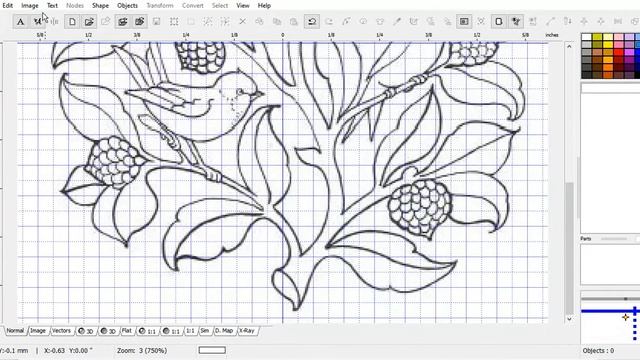Screen dimensions: 640x360
Task: Switch to the Flat view tab
Action: point(127,331)
